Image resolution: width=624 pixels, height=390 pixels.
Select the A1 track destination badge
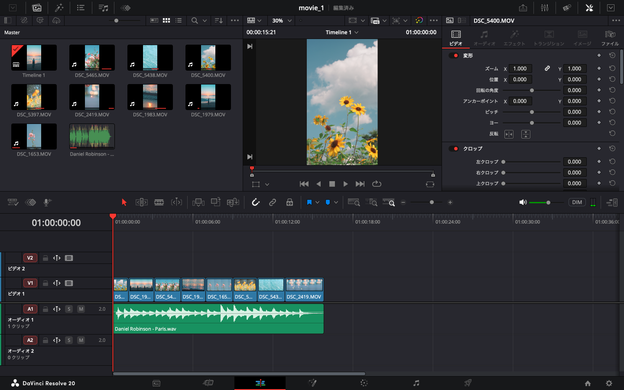tap(30, 309)
